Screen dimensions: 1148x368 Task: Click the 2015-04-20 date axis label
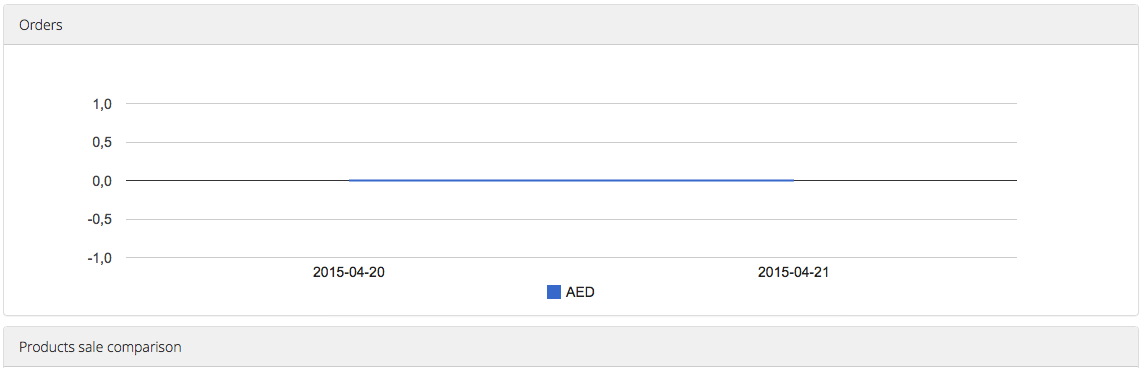point(349,272)
